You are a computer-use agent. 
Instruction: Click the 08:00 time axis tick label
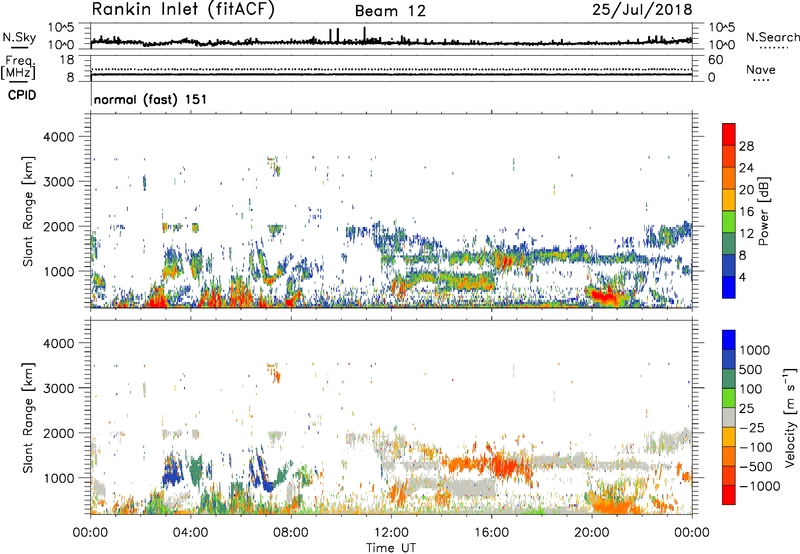291,533
